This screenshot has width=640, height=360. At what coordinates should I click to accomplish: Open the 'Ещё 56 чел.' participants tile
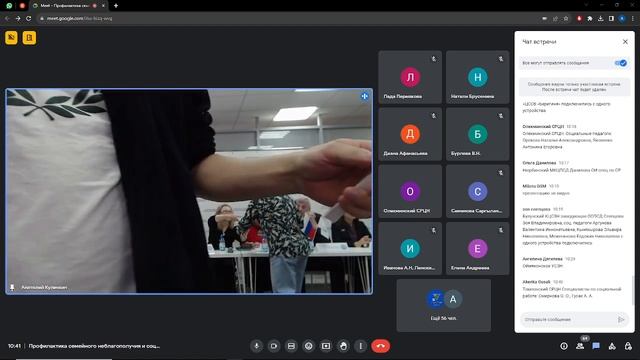444,305
